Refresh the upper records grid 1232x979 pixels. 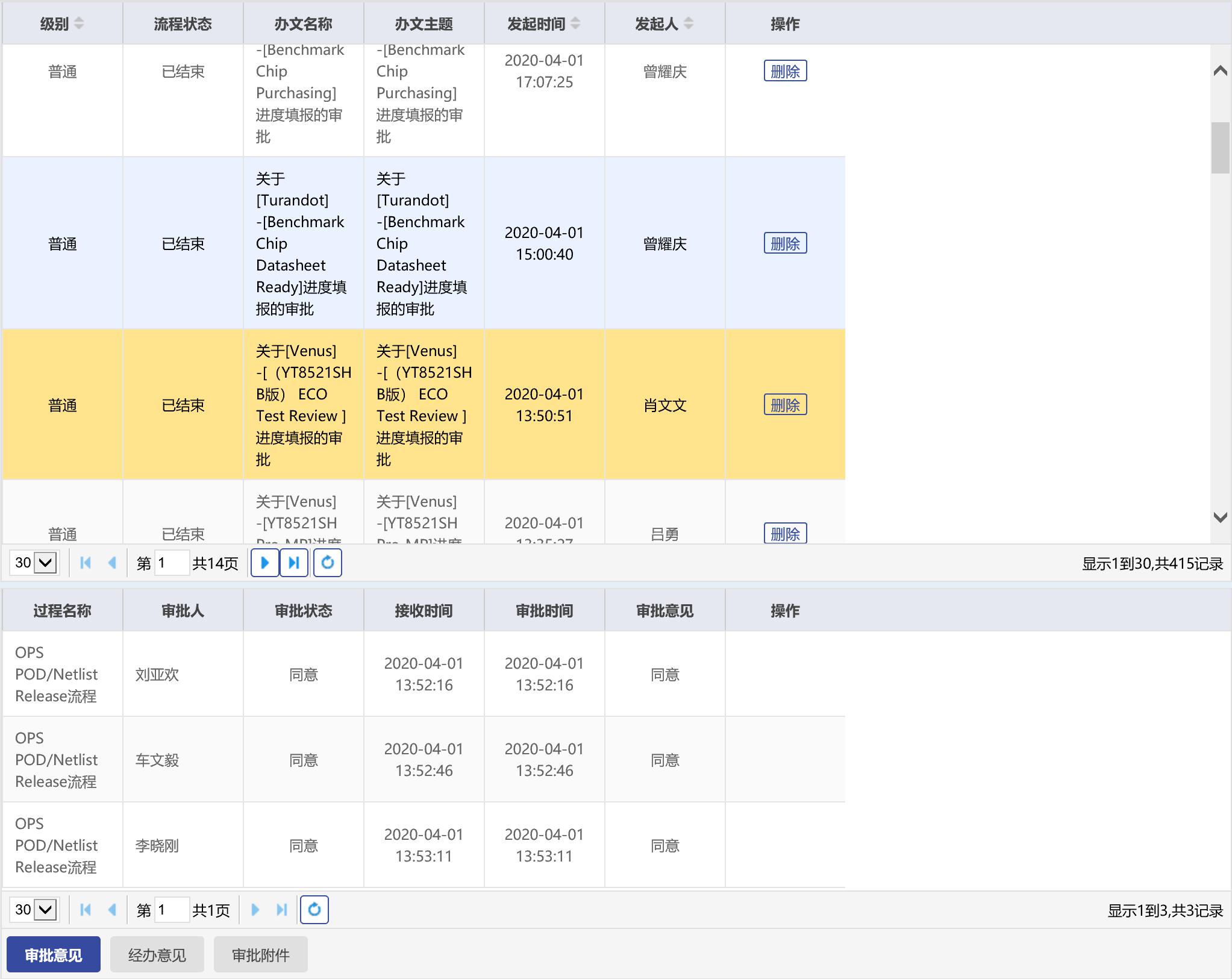pos(327,563)
